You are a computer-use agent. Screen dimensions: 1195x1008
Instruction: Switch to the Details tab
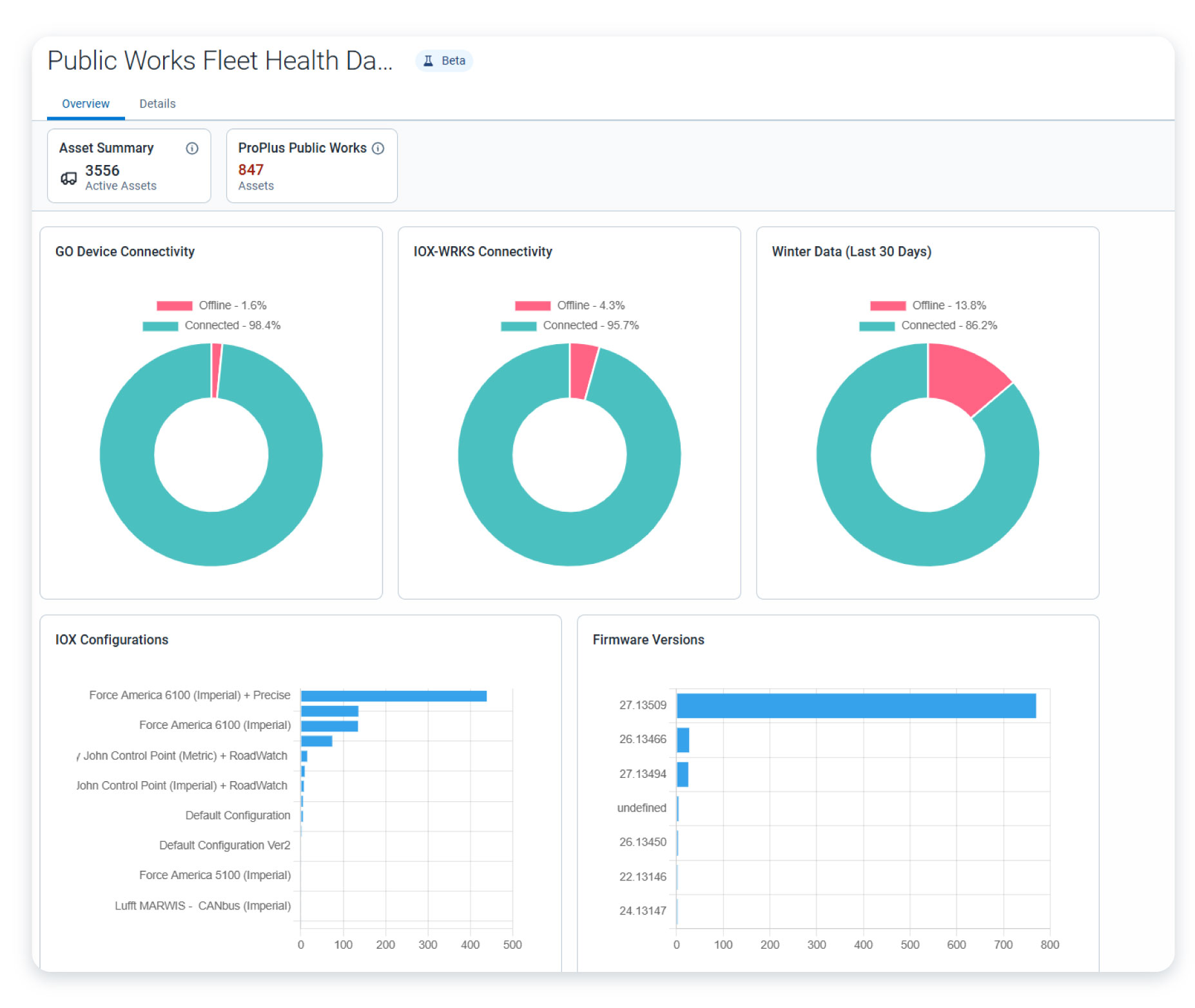157,103
